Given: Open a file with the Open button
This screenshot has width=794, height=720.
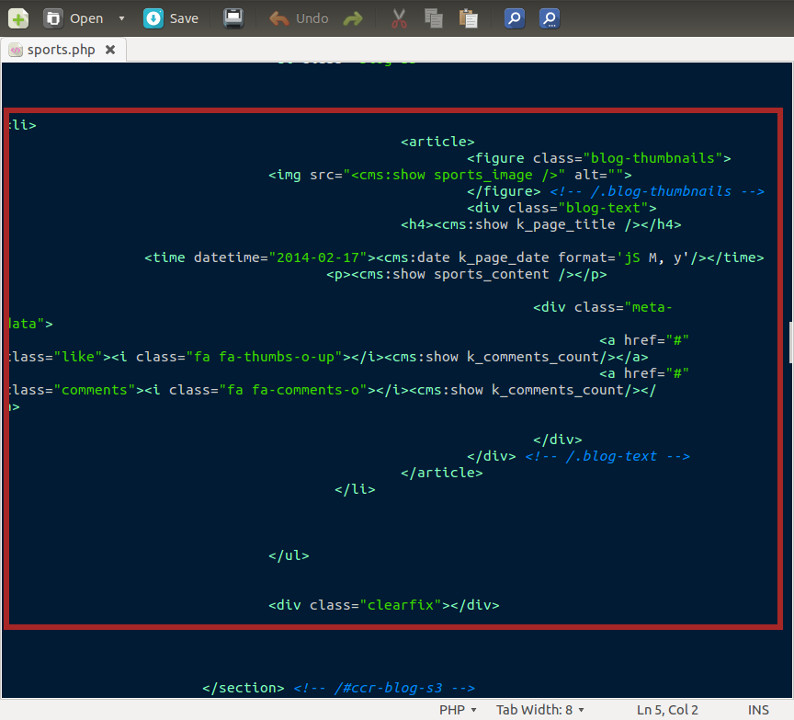Looking at the screenshot, I should pyautogui.click(x=73, y=19).
